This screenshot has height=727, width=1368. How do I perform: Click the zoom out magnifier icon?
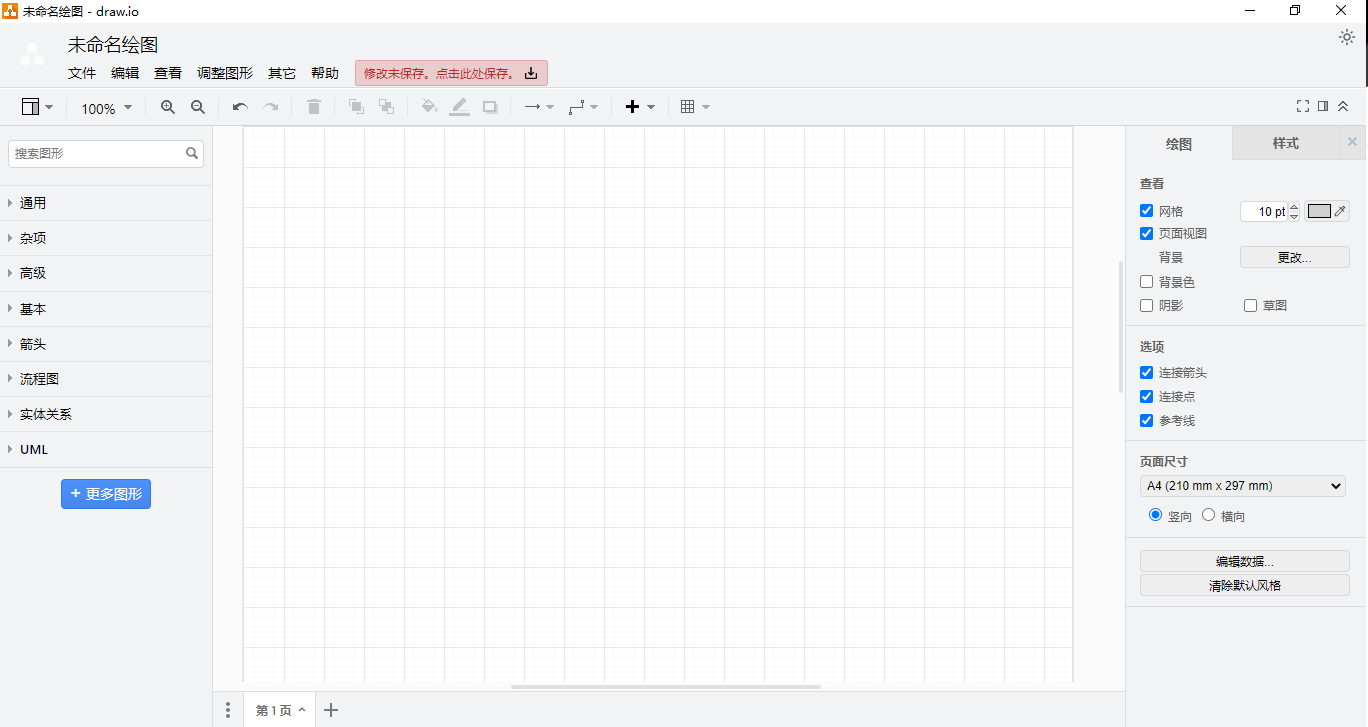pyautogui.click(x=198, y=107)
